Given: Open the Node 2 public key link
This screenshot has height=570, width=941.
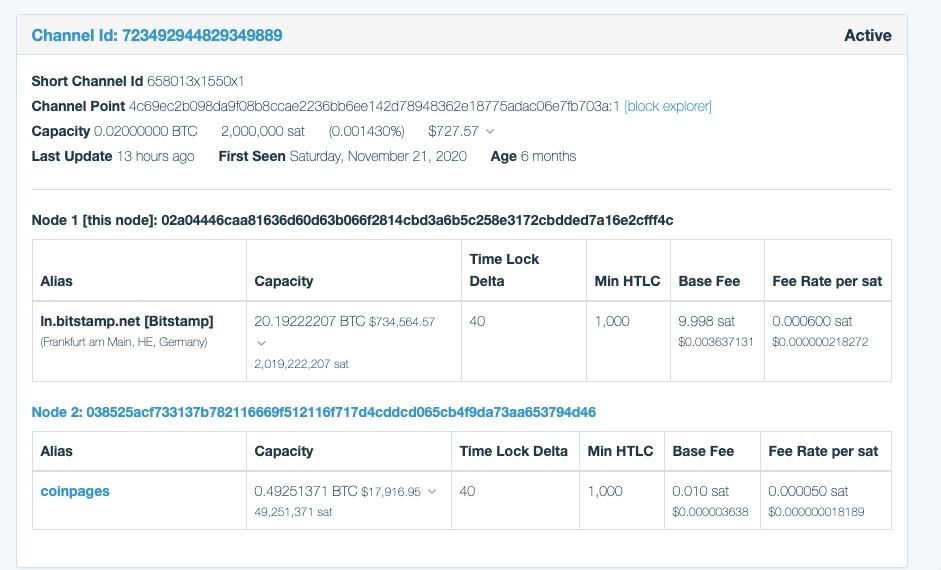Looking at the screenshot, I should pos(314,412).
